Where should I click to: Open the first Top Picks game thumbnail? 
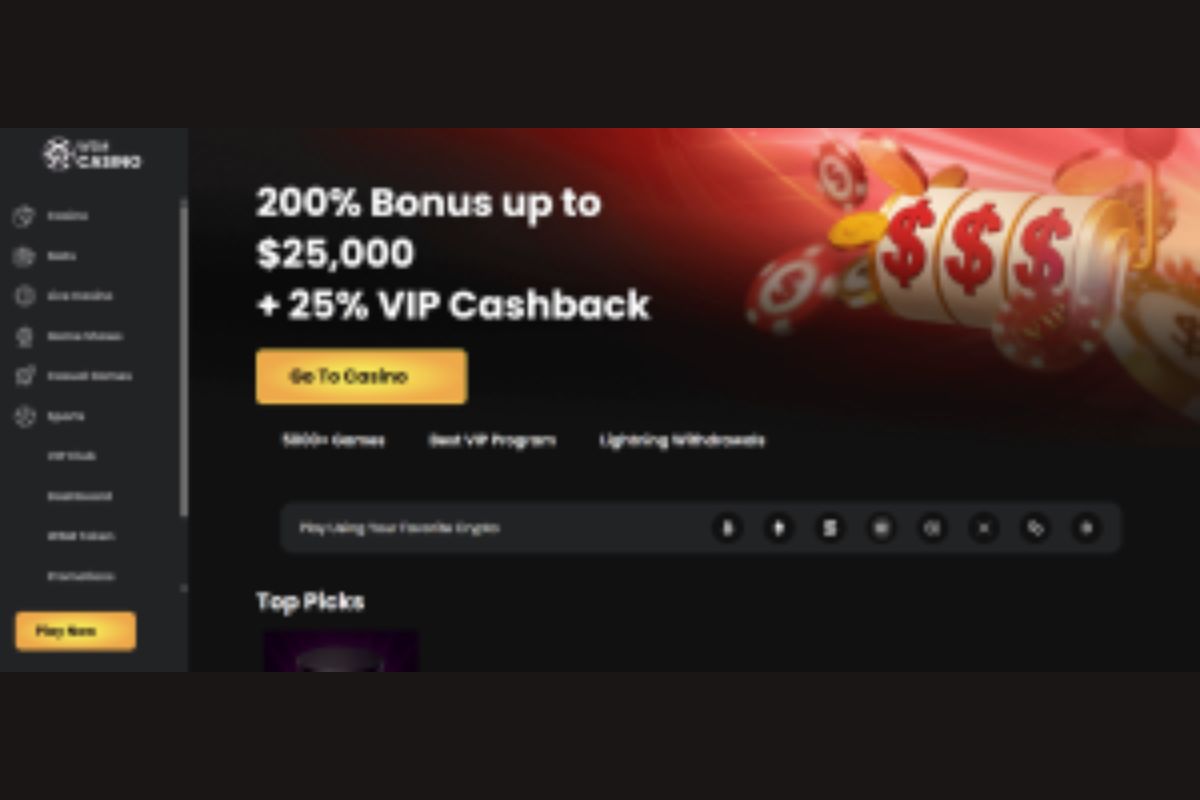[x=341, y=651]
